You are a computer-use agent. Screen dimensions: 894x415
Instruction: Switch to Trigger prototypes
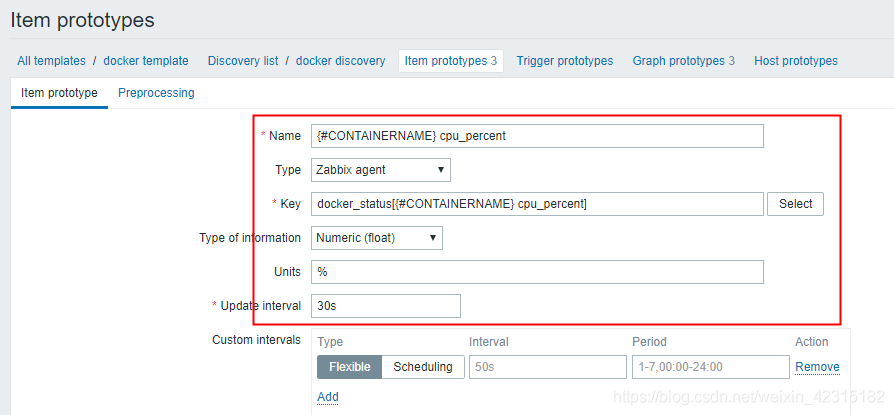(x=565, y=61)
